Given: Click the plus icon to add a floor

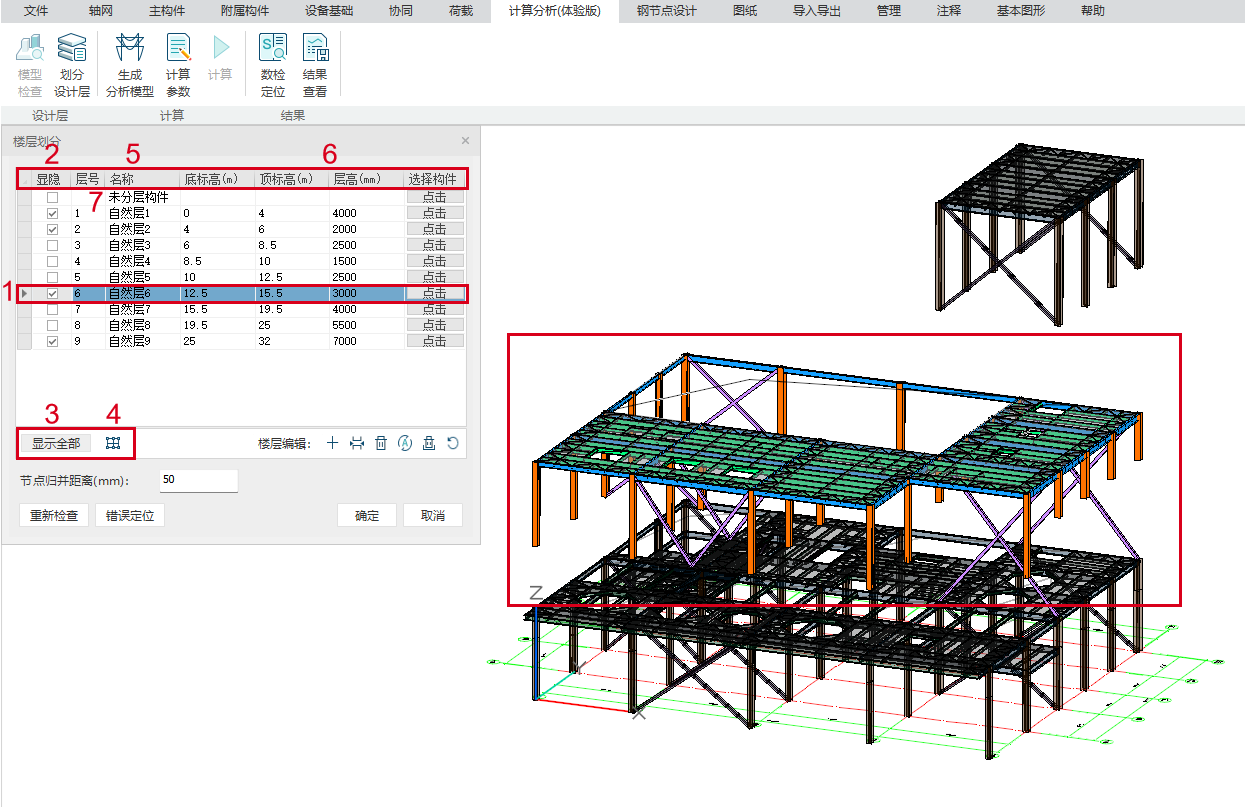Looking at the screenshot, I should pyautogui.click(x=333, y=443).
